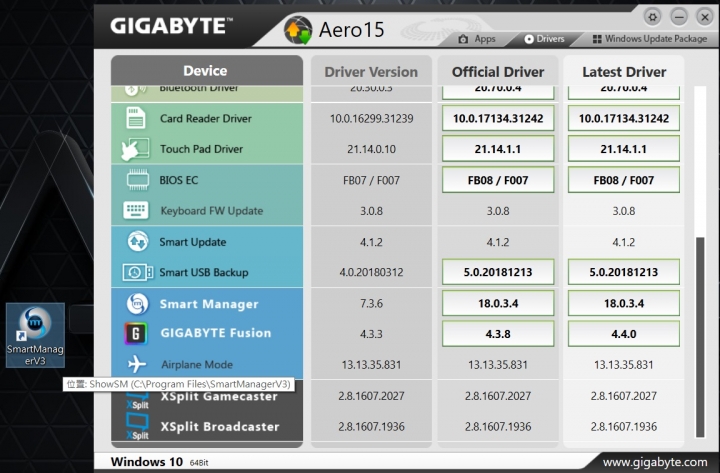
Task: Click the Smart Update globe icon
Action: click(138, 241)
